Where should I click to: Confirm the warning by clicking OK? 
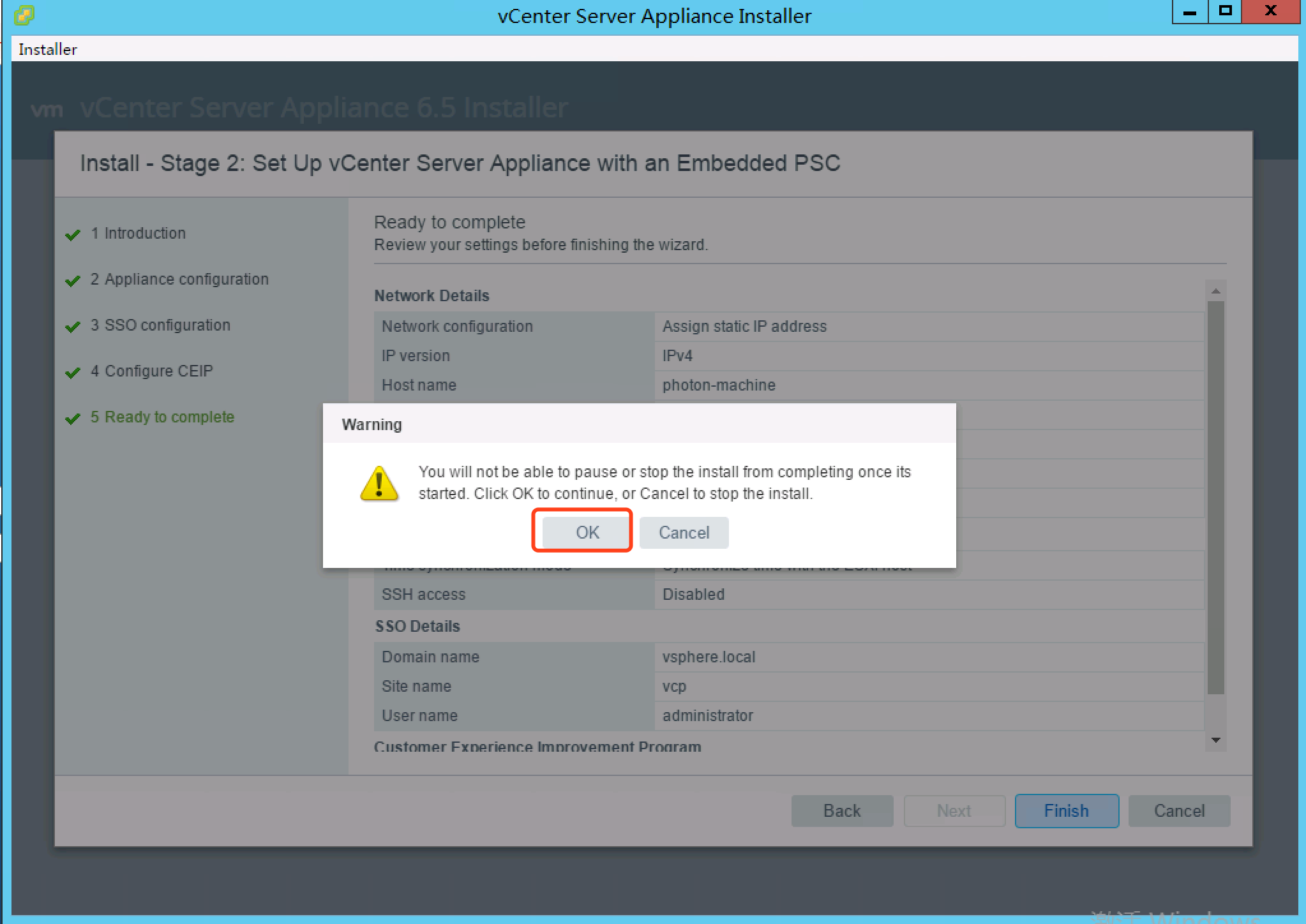point(587,532)
